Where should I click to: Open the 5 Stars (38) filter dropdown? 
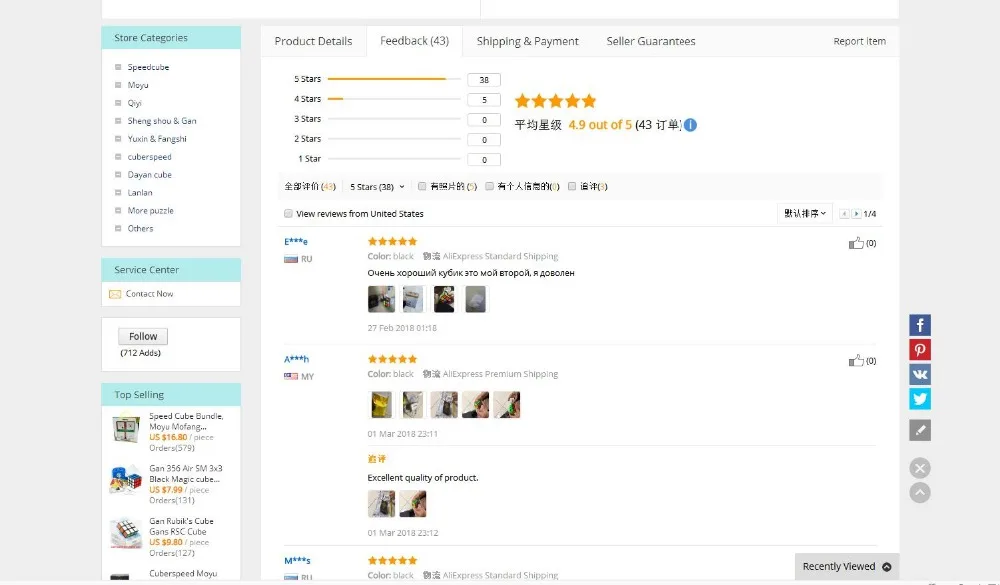377,187
